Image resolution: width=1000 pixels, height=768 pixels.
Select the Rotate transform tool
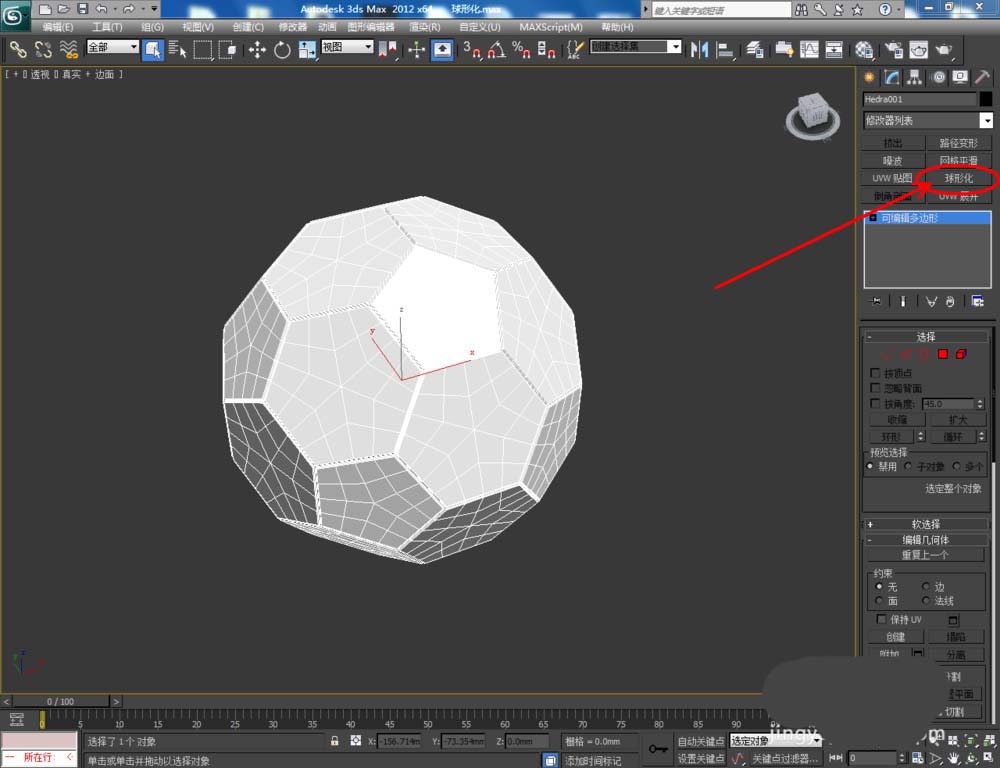282,49
